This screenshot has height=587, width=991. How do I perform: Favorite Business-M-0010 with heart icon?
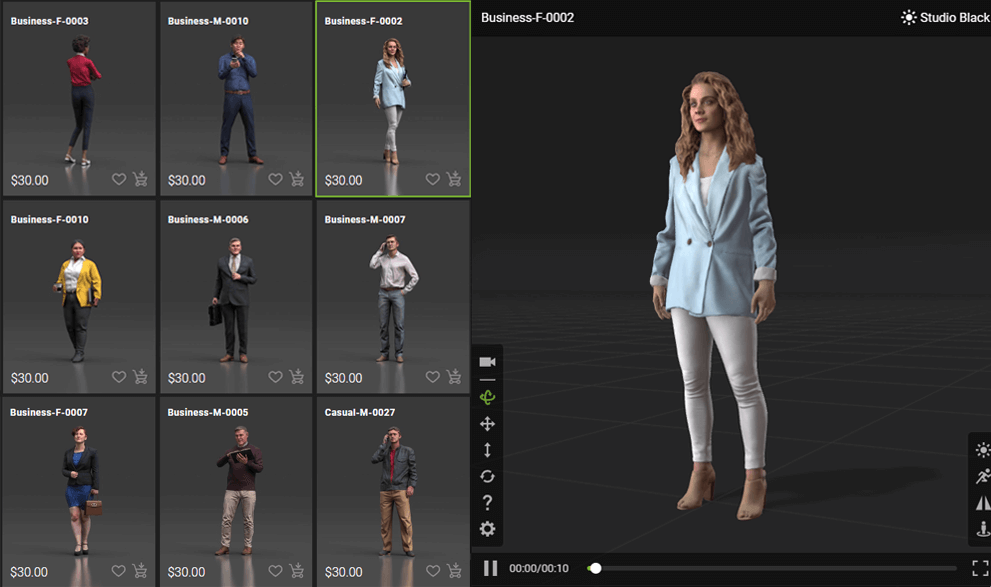tap(276, 180)
